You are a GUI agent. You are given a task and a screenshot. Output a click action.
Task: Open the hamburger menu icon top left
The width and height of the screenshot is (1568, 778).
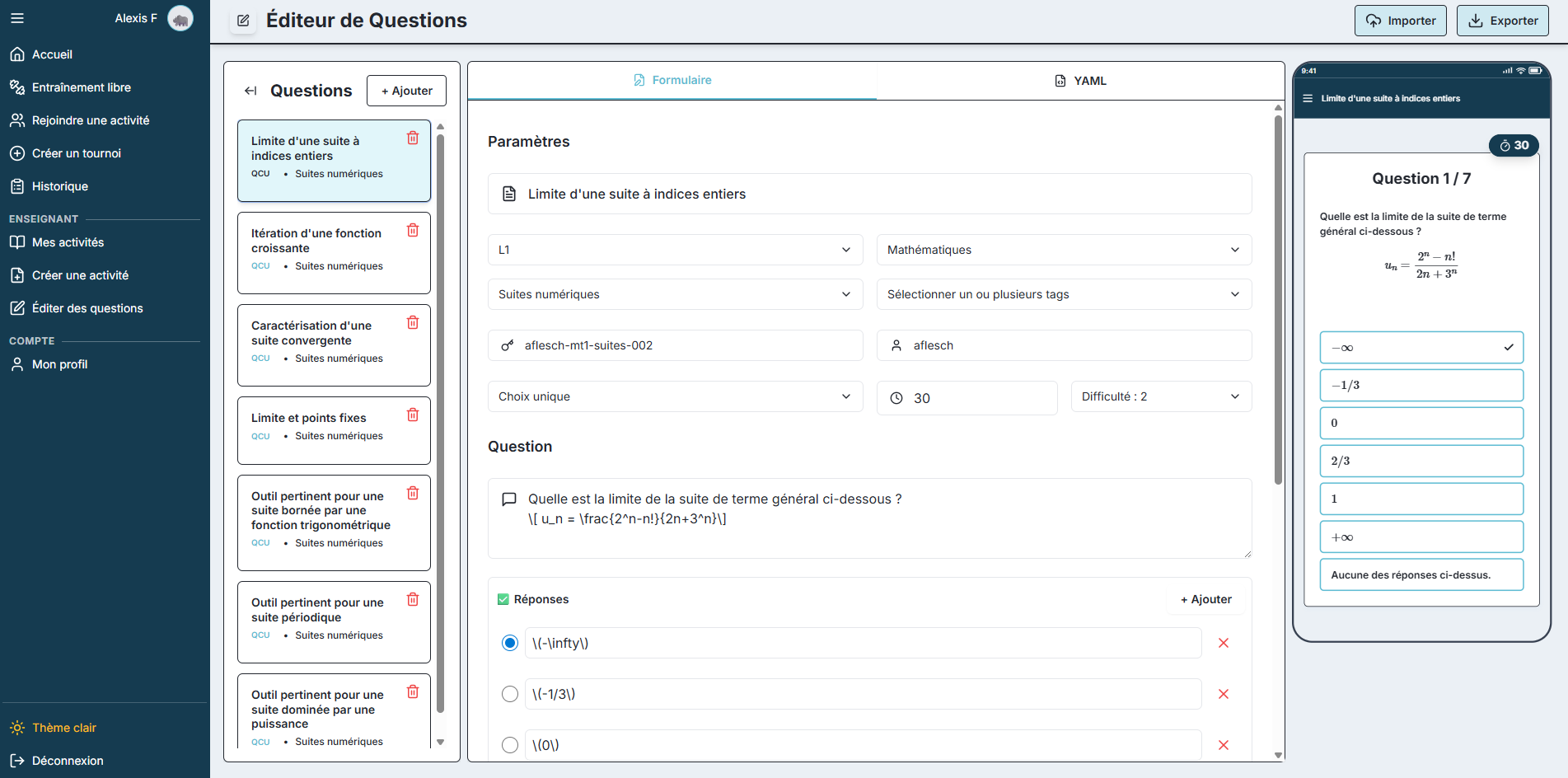coord(16,16)
